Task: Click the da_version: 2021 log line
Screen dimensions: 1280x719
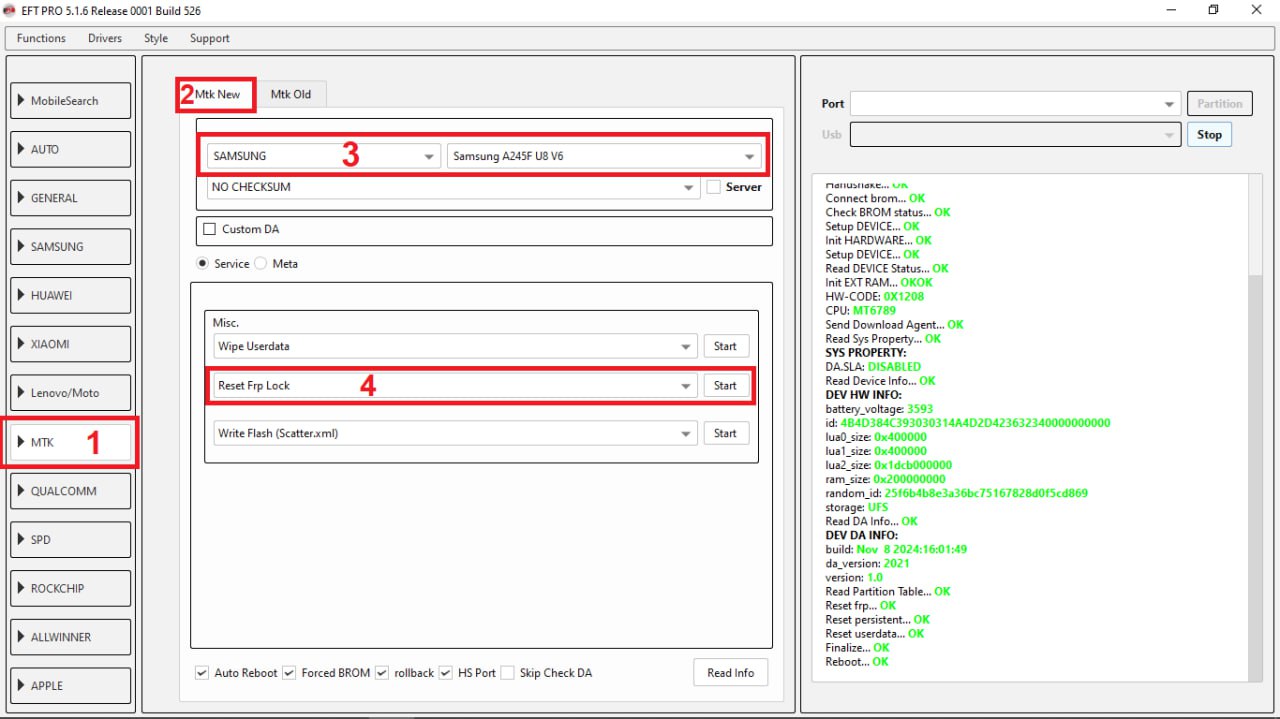Action: [868, 563]
